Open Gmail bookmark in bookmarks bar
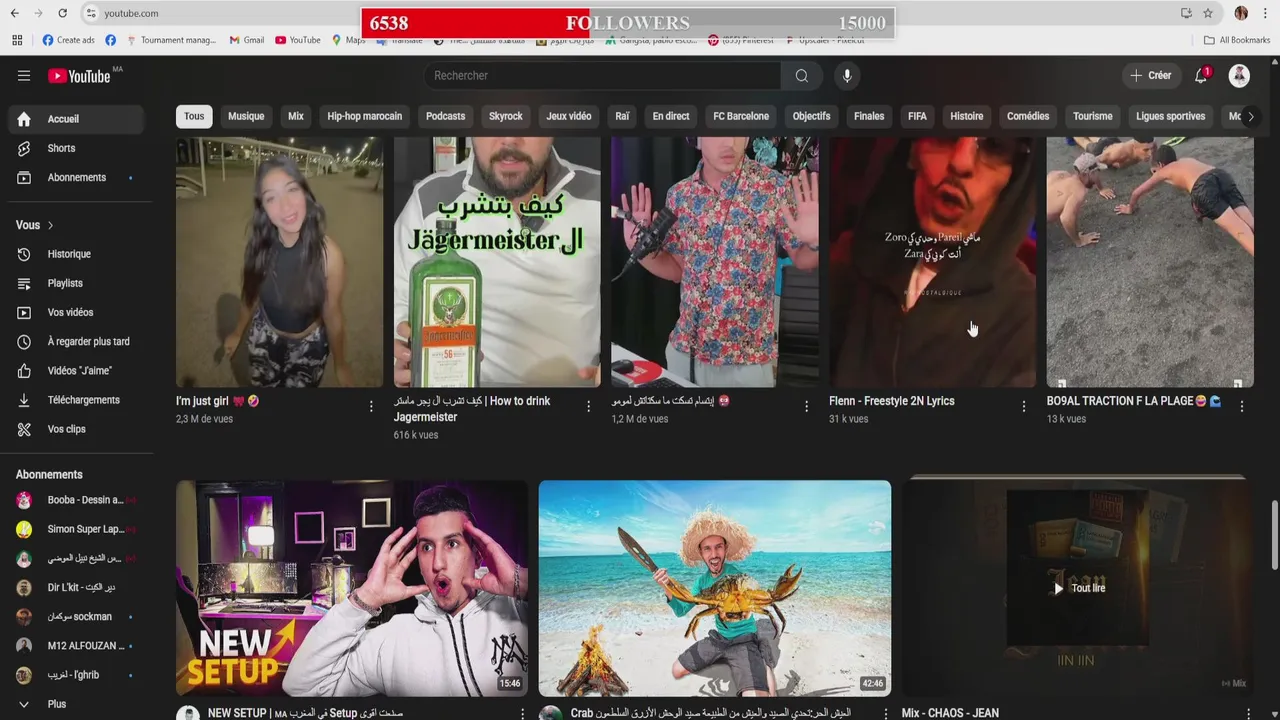 [x=247, y=40]
